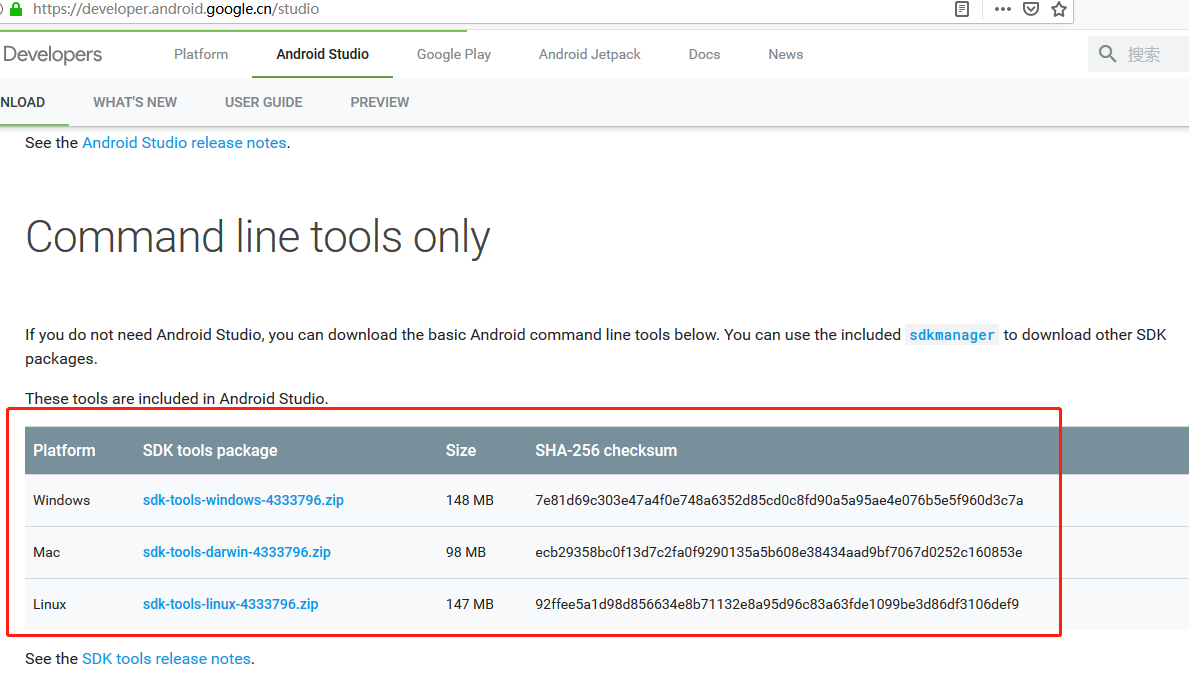This screenshot has height=695, width=1189.
Task: Download sdk-tools-linux-4333796.zip package
Action: [230, 604]
